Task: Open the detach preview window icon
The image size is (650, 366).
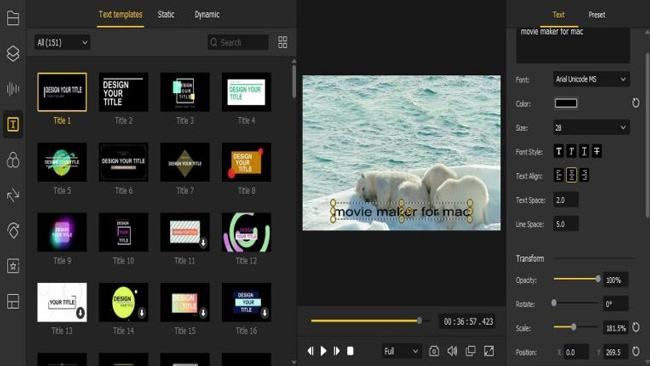Action: click(x=471, y=351)
